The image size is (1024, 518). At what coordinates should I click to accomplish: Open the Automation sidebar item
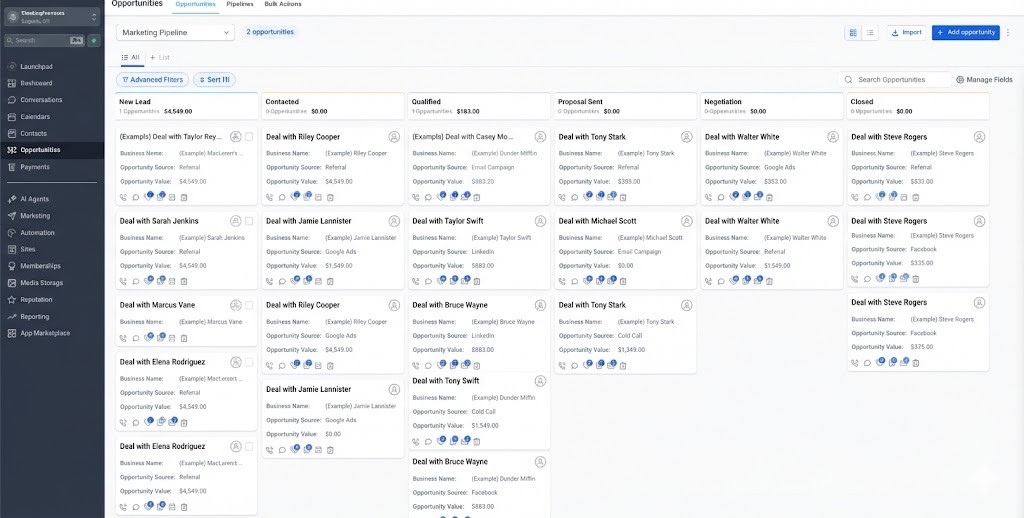pos(37,233)
